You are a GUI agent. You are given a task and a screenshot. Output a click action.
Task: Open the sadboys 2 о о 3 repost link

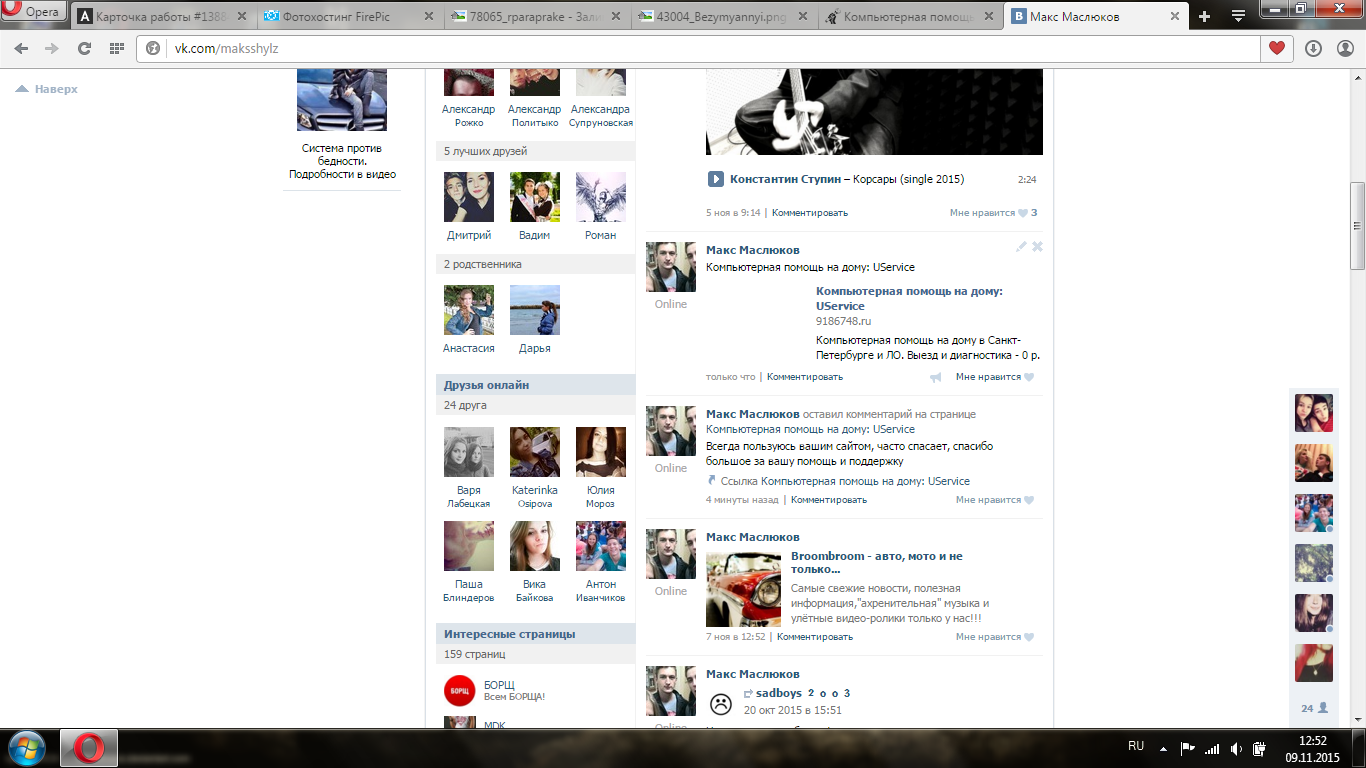(803, 693)
